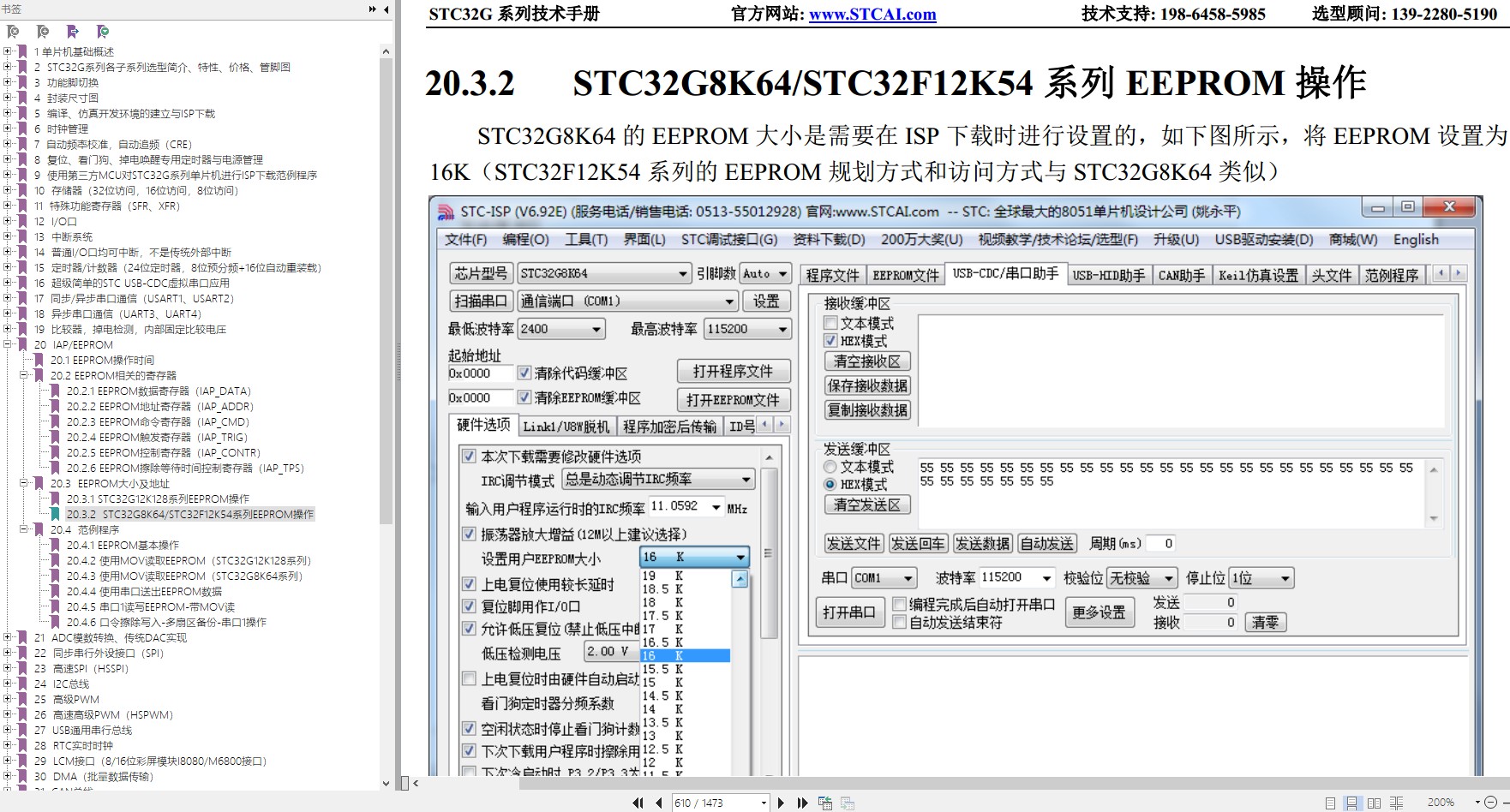Click the 打开串口 button
The width and height of the screenshot is (1510, 812).
849,612
